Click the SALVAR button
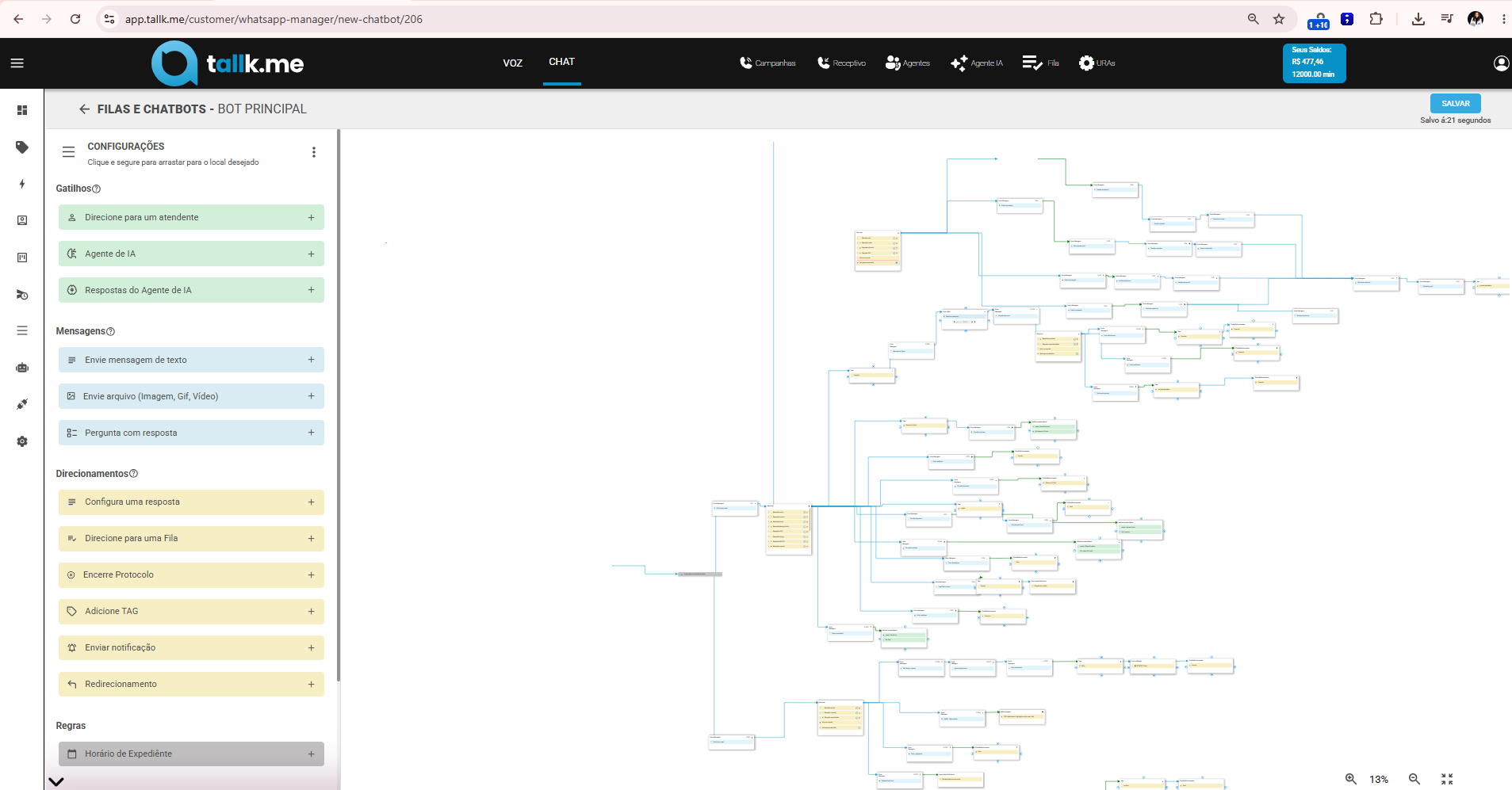 pos(1455,103)
